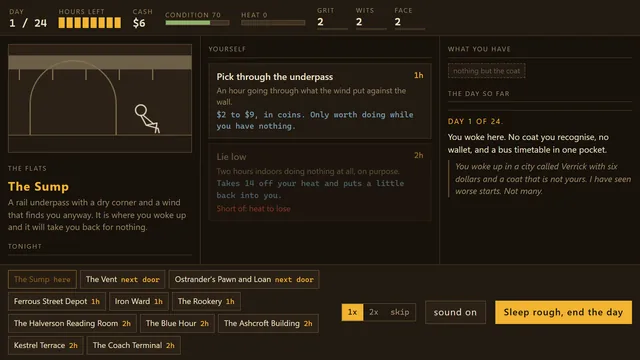Choose Pick through the underpass action
This screenshot has height=360, width=640.
[x=320, y=101]
